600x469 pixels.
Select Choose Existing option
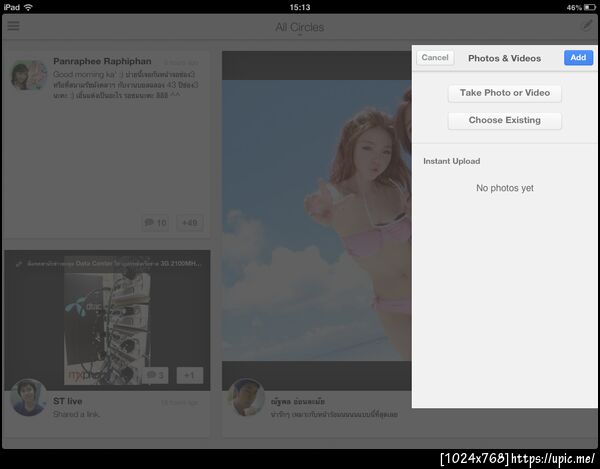(505, 120)
